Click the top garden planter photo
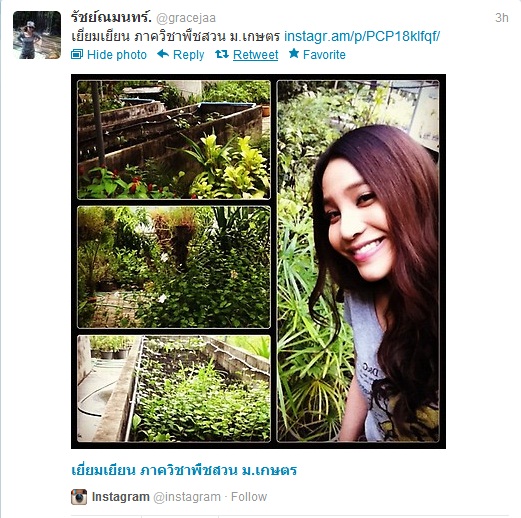The width and height of the screenshot is (521, 518). [174, 140]
